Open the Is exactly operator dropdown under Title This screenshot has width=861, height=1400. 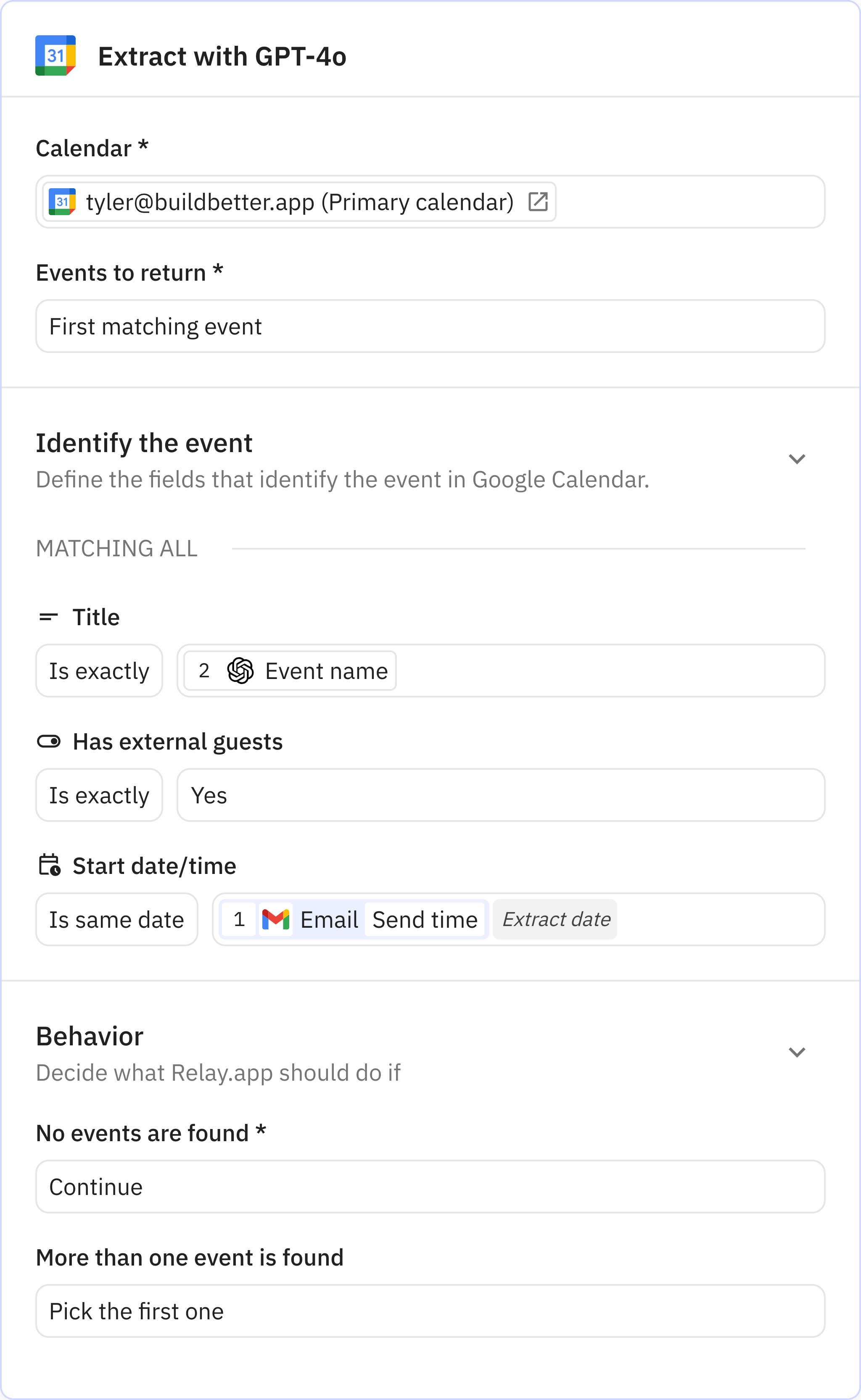coord(99,671)
